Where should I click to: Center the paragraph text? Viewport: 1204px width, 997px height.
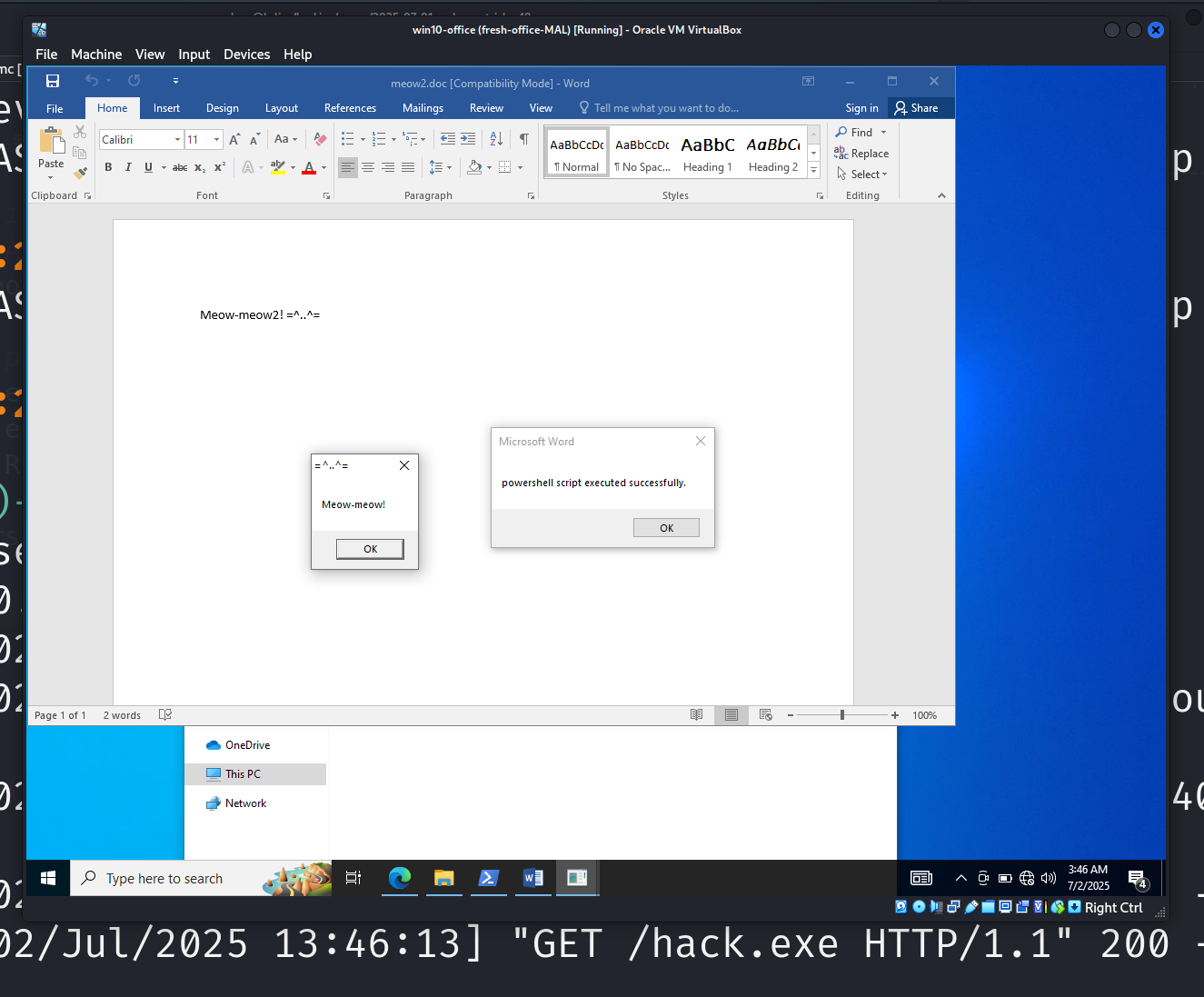click(368, 167)
